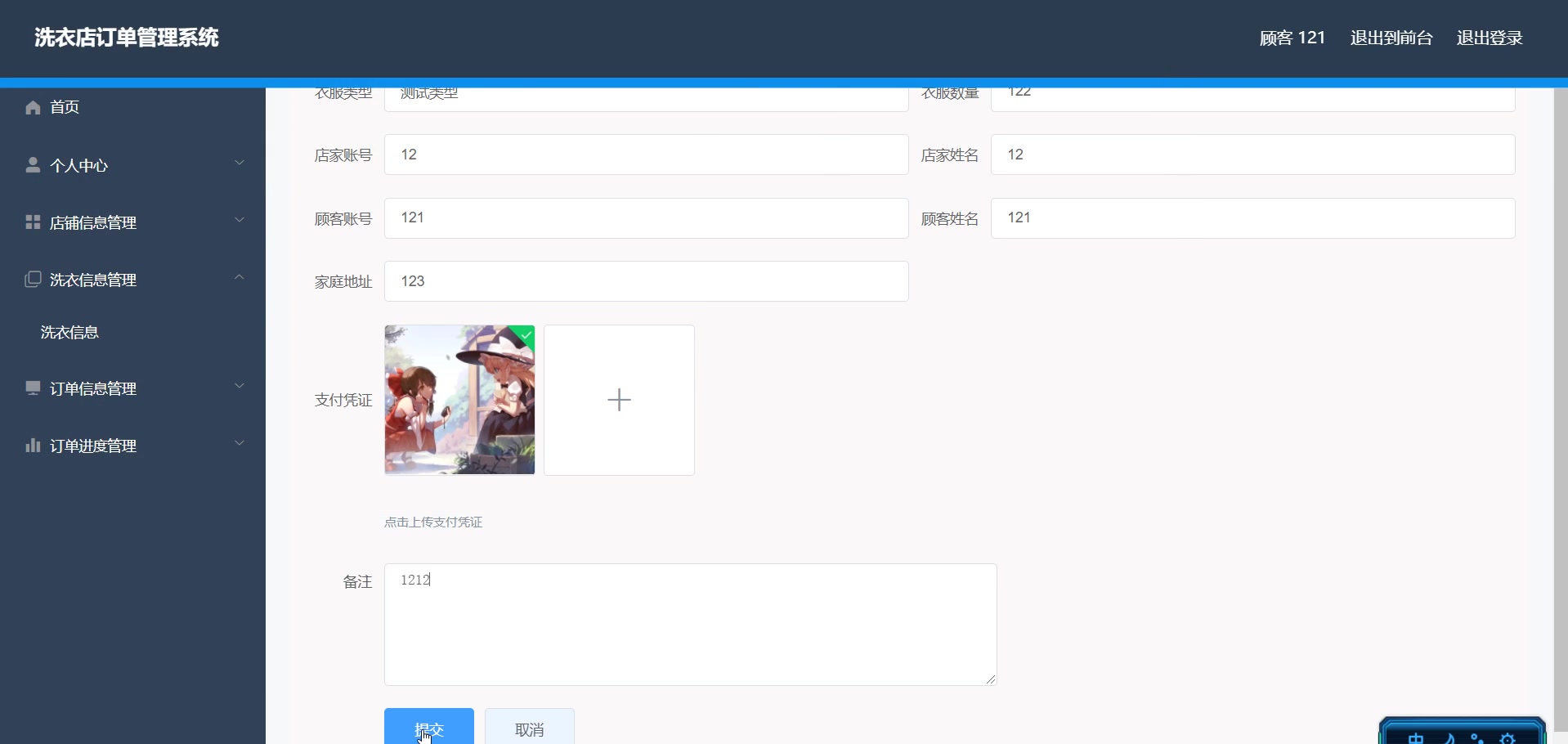Screen dimensions: 1568x744
Task: Expand the 订单信息管理 chevron
Action: (x=240, y=386)
